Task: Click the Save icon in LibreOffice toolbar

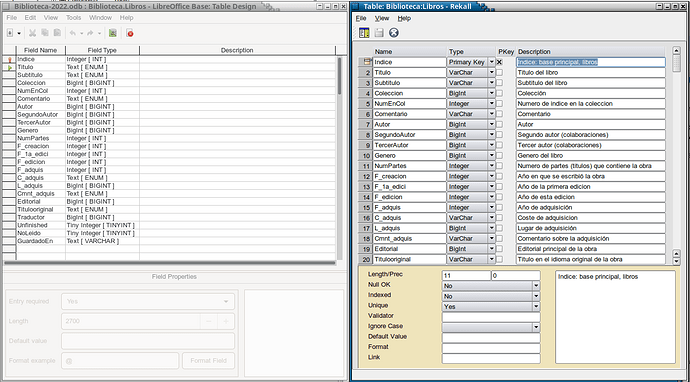Action: 10,33
